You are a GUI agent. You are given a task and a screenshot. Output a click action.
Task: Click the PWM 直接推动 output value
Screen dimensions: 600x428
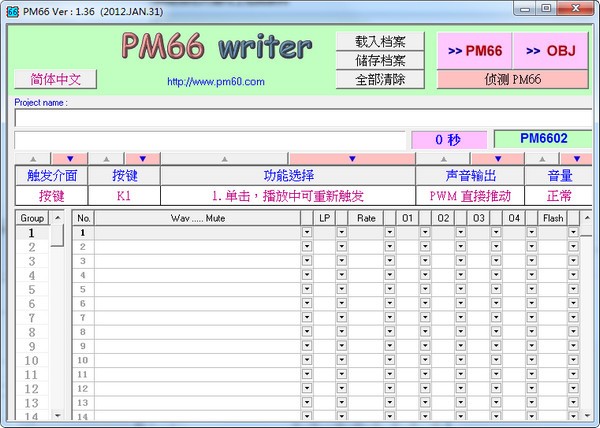point(470,196)
